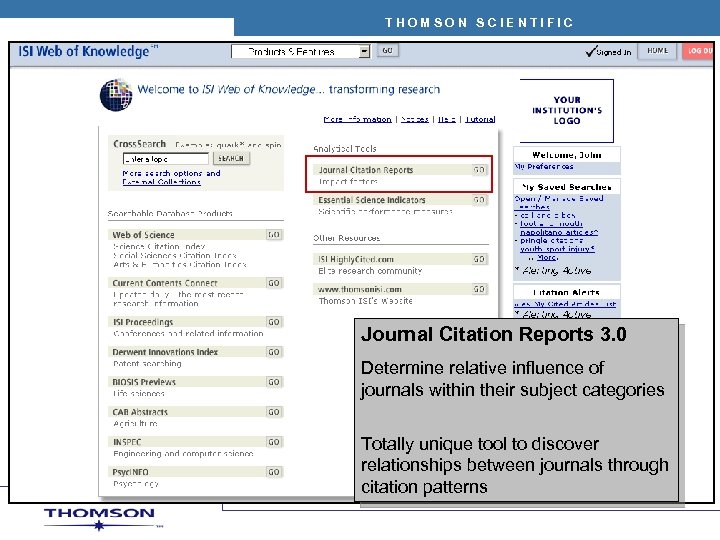Open the View My Cited Articles List link
The width and height of the screenshot is (720, 540).
click(565, 304)
